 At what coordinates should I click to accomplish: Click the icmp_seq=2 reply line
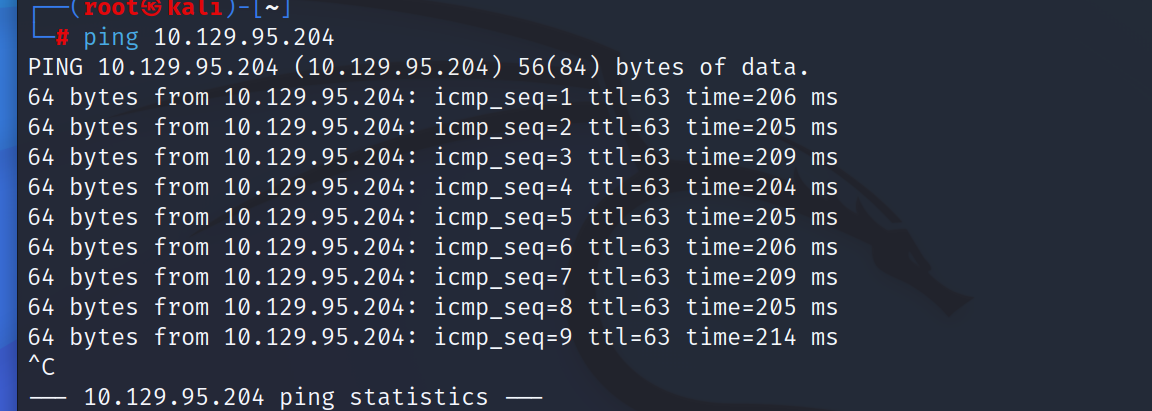click(433, 128)
